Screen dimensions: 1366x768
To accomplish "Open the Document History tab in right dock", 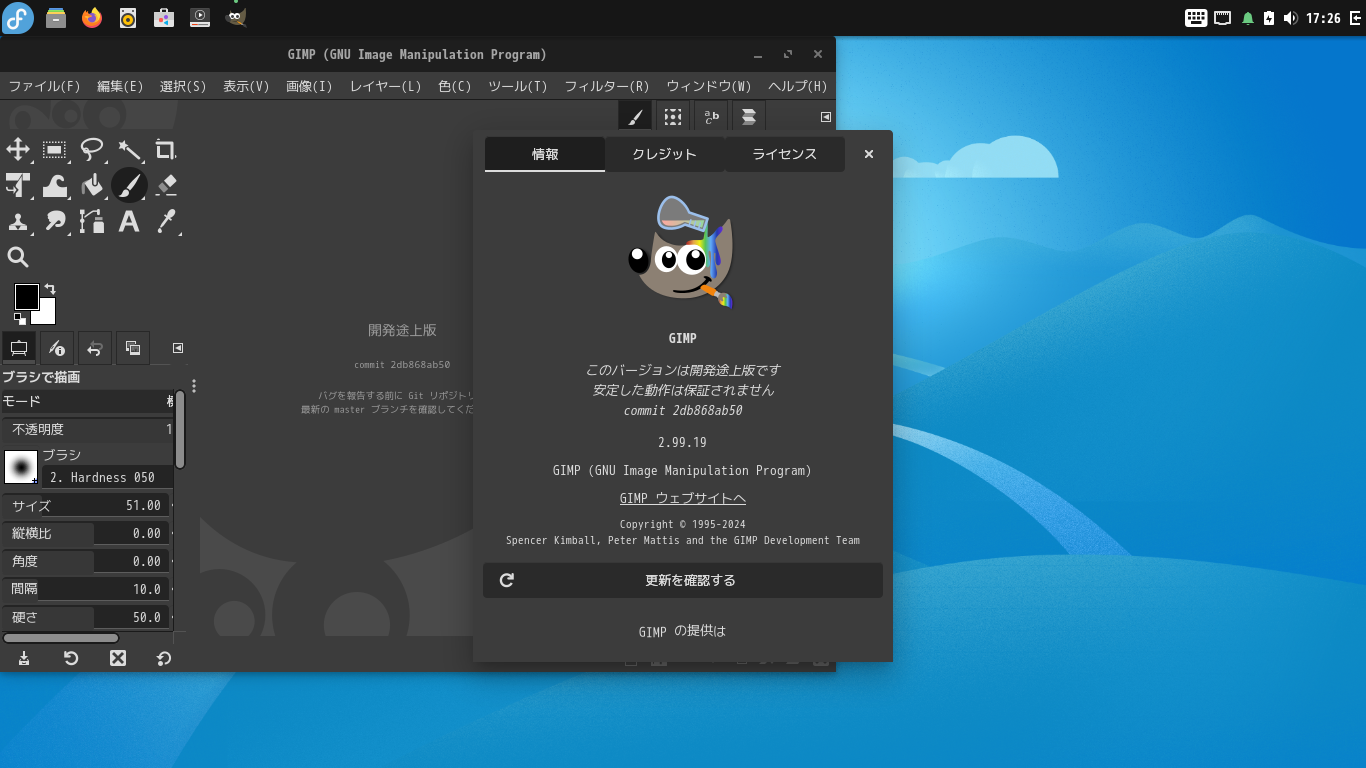I will (749, 117).
